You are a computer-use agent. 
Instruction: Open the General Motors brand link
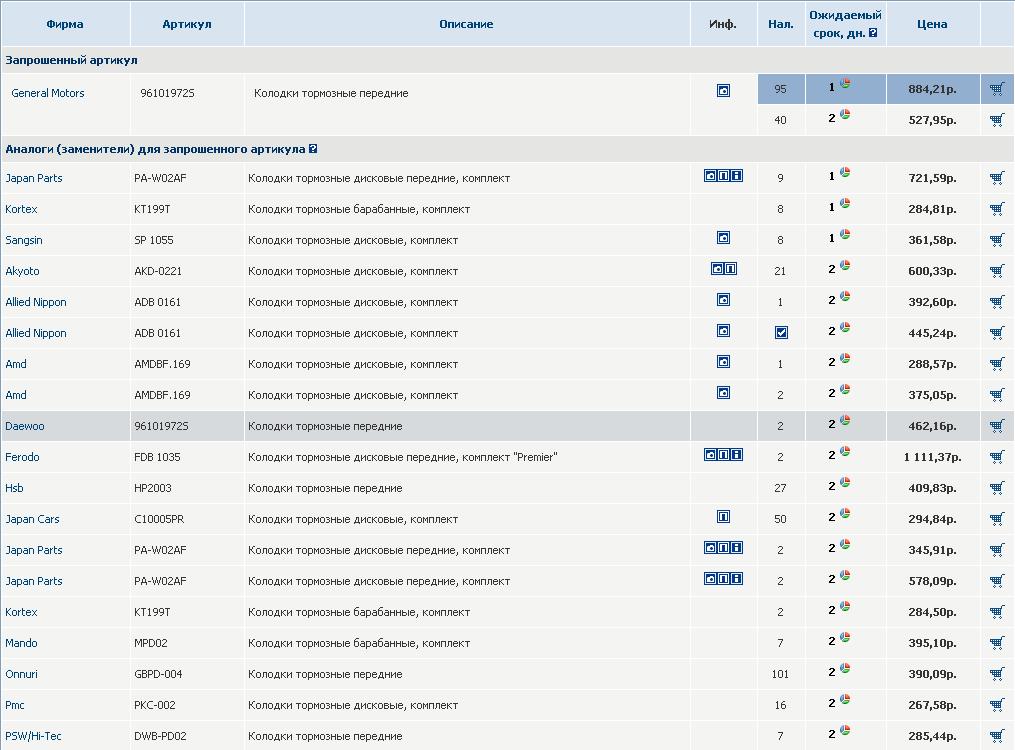point(48,93)
